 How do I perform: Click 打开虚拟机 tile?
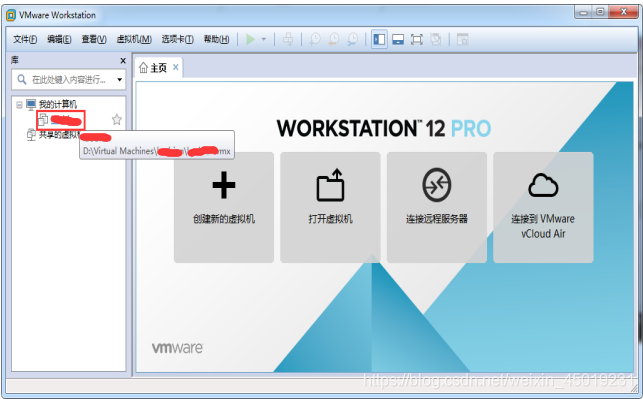pyautogui.click(x=330, y=207)
